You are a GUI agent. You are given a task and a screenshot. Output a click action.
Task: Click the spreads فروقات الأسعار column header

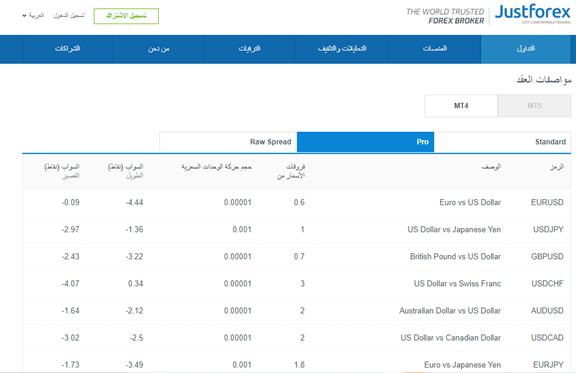point(291,172)
